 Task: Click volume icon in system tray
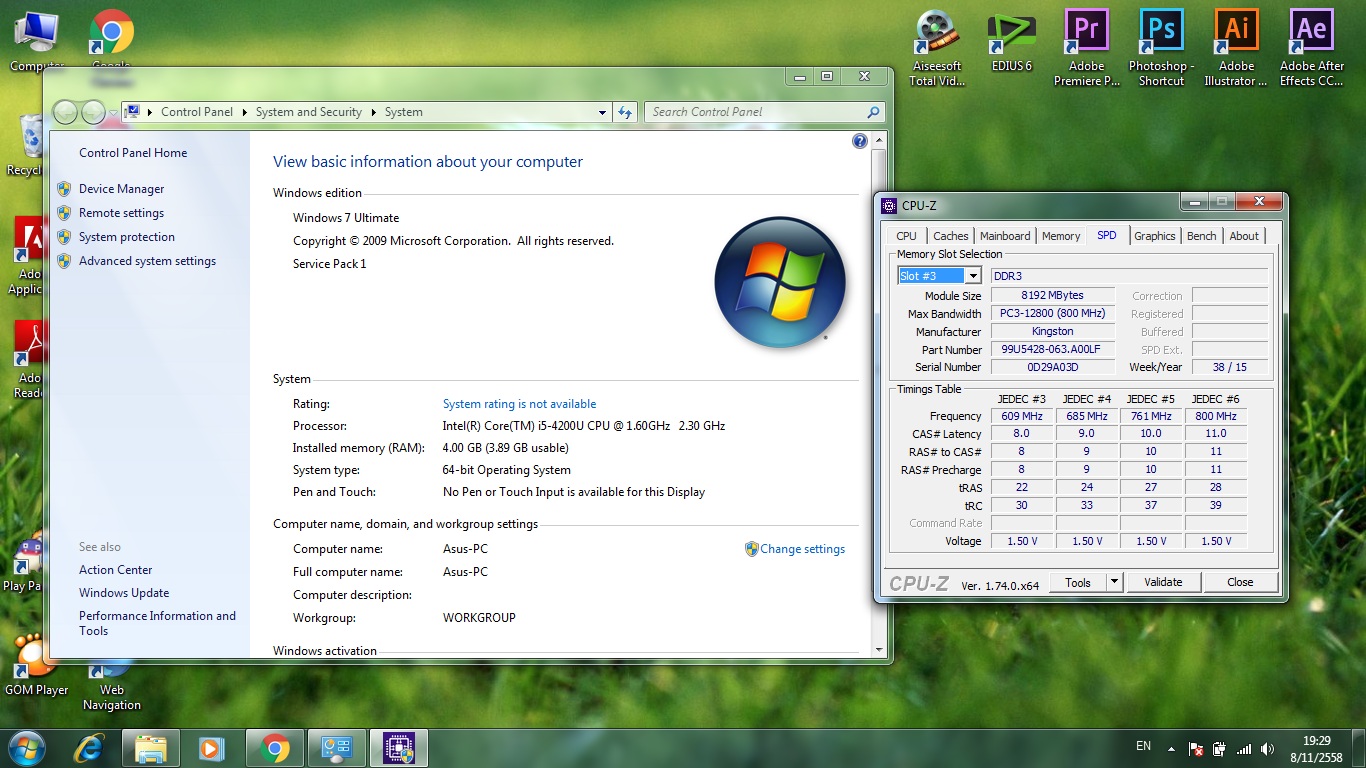point(1268,748)
